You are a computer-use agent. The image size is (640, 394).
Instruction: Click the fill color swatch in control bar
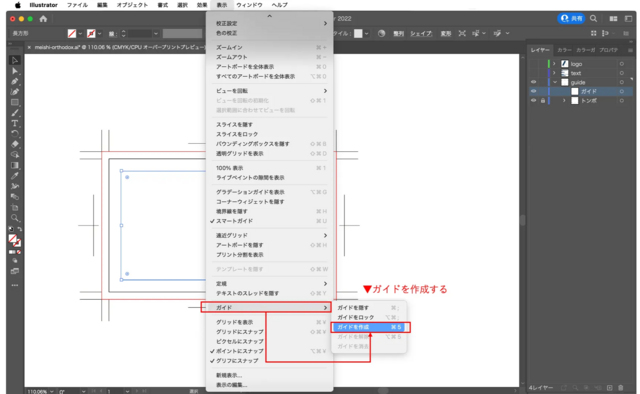click(x=72, y=33)
